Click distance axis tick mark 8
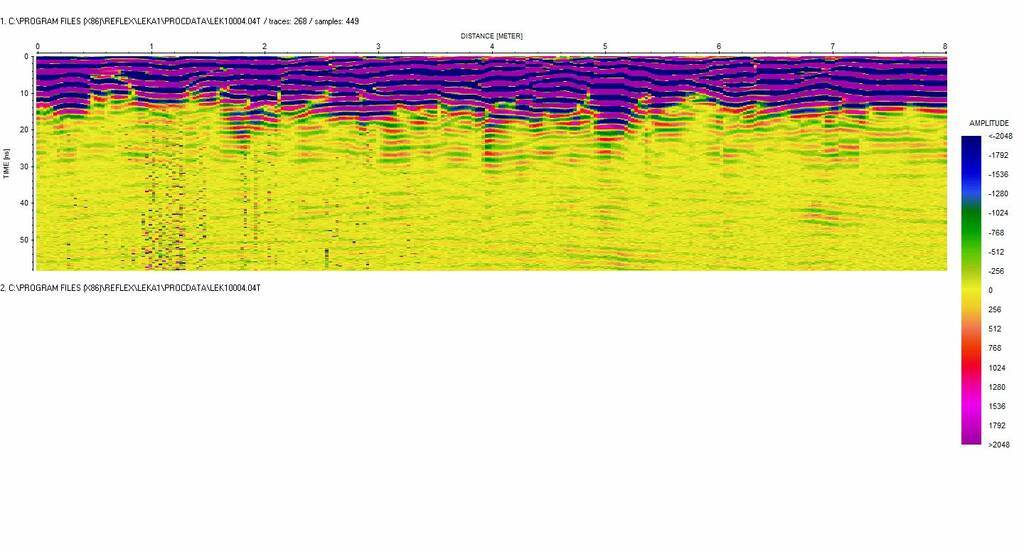The height and width of the screenshot is (552, 1024). click(x=945, y=46)
